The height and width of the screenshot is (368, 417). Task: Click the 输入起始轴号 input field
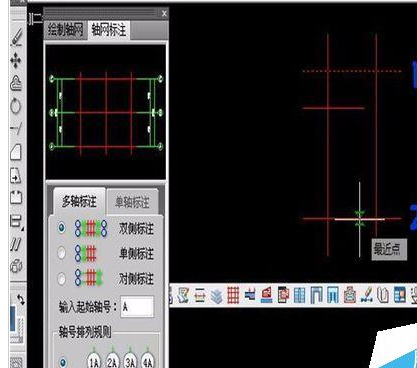[137, 307]
